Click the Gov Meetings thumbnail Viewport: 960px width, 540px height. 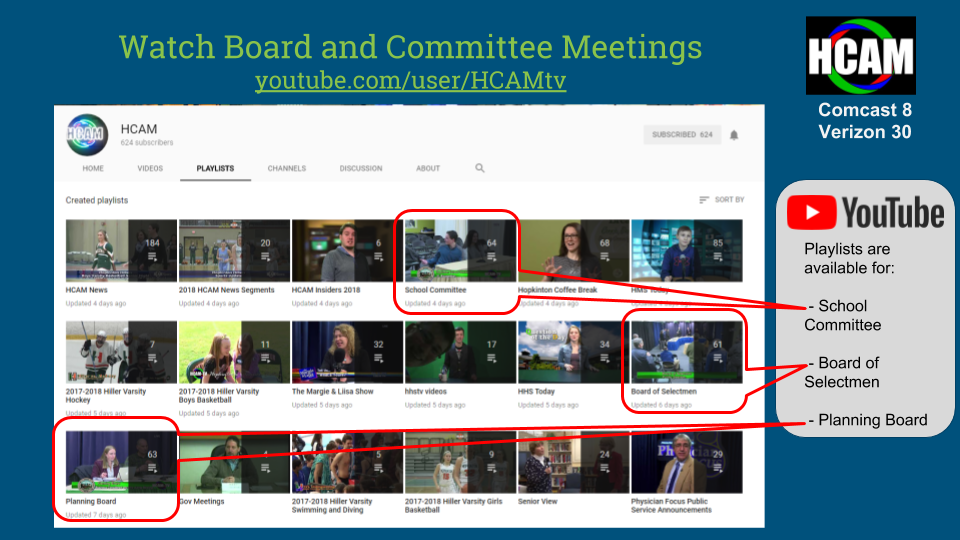pyautogui.click(x=234, y=462)
